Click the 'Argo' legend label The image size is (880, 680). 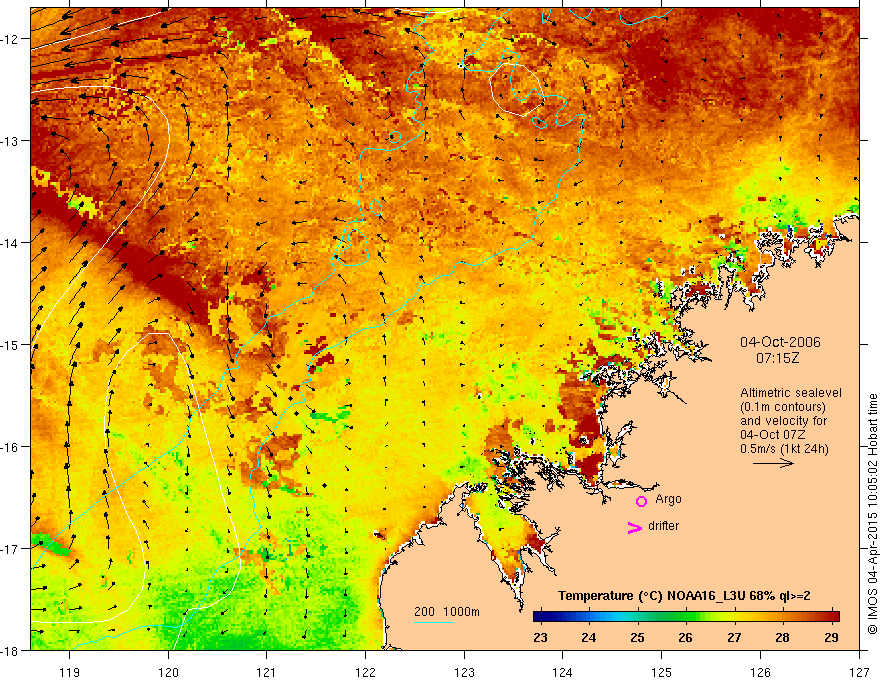click(668, 499)
